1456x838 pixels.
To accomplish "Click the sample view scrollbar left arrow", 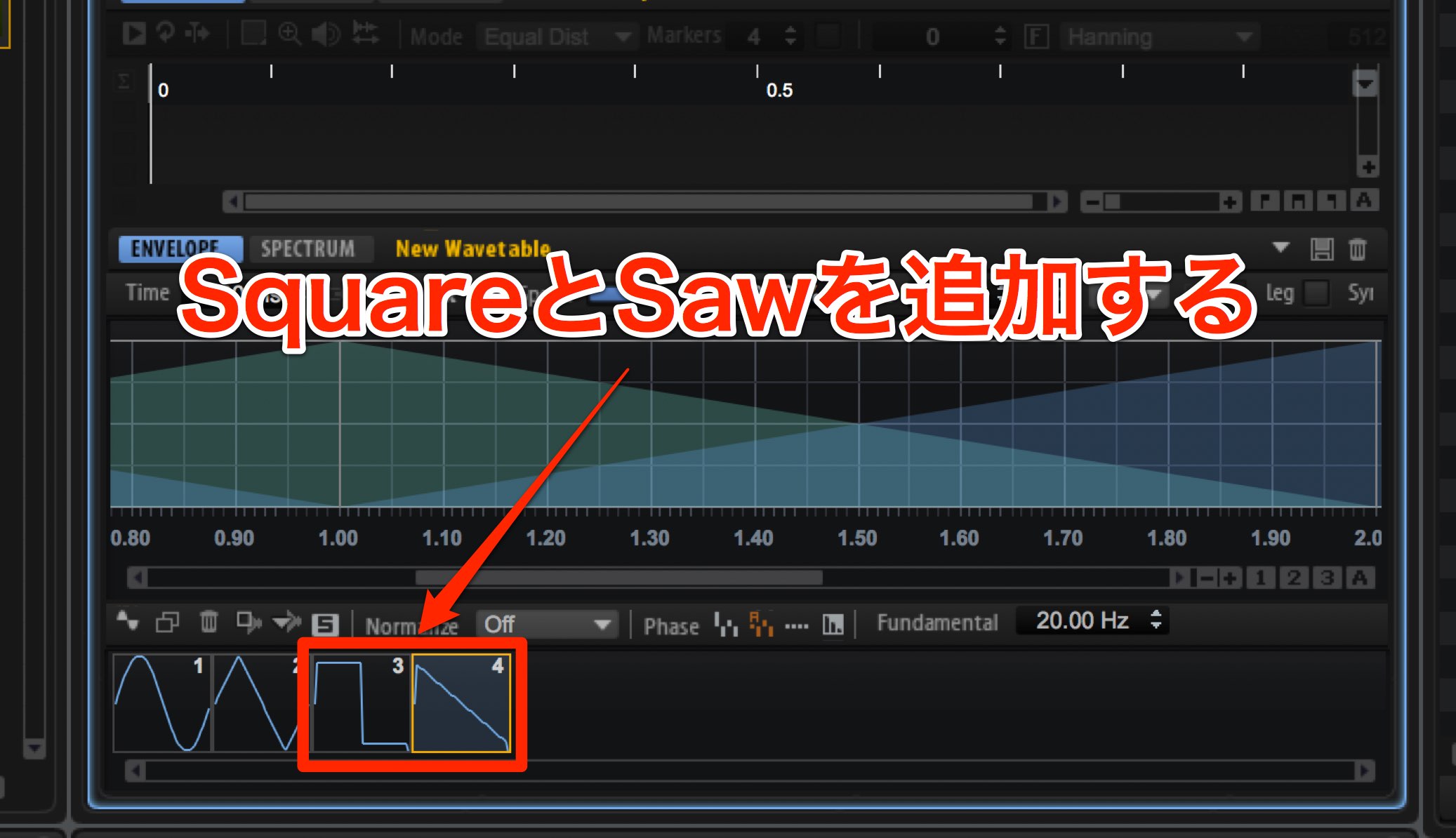I will click(x=232, y=202).
